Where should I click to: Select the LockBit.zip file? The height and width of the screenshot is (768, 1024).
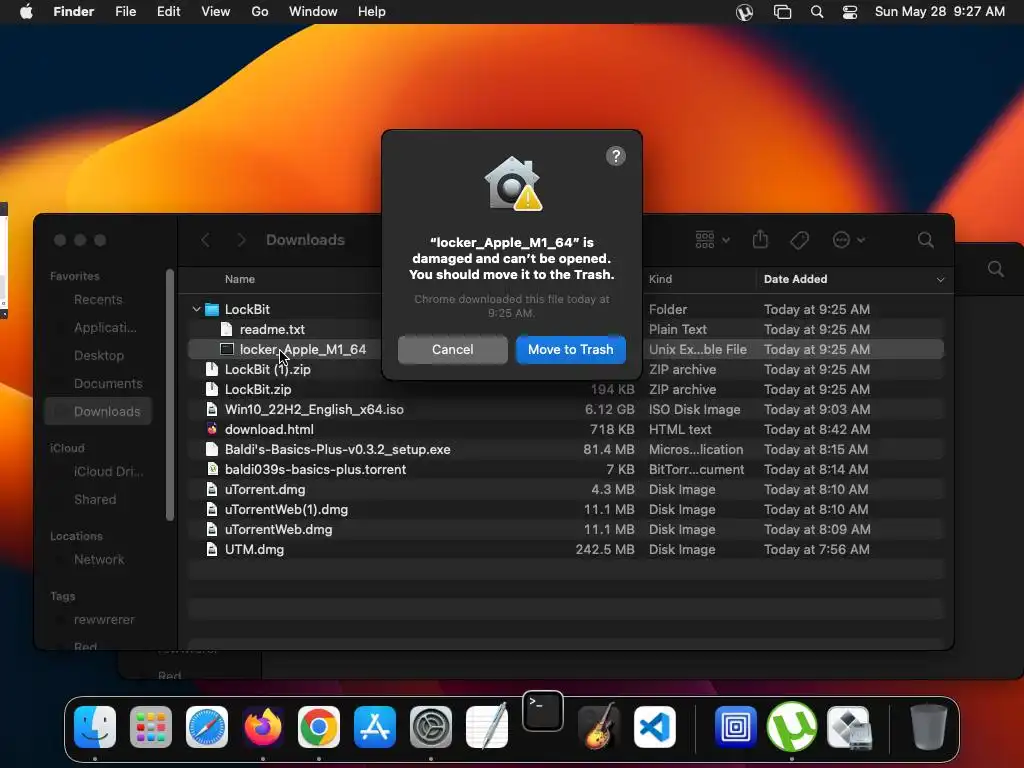[258, 389]
